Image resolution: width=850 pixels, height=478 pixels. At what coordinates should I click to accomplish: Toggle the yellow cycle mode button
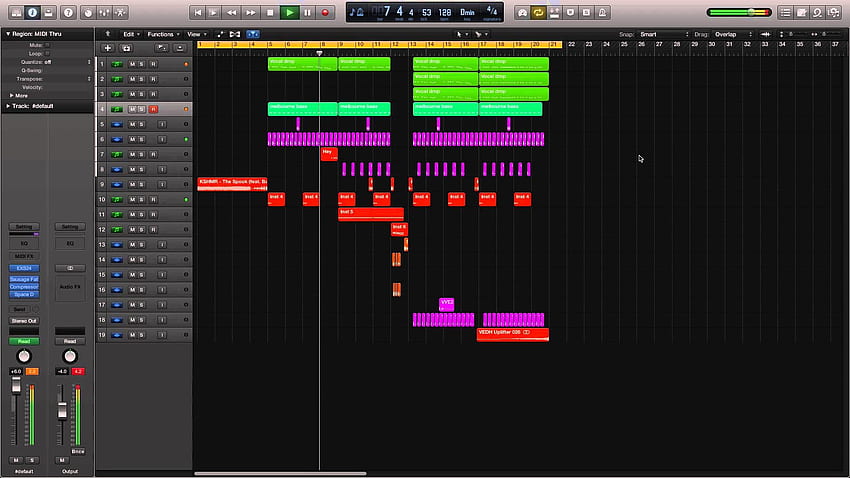(x=538, y=12)
